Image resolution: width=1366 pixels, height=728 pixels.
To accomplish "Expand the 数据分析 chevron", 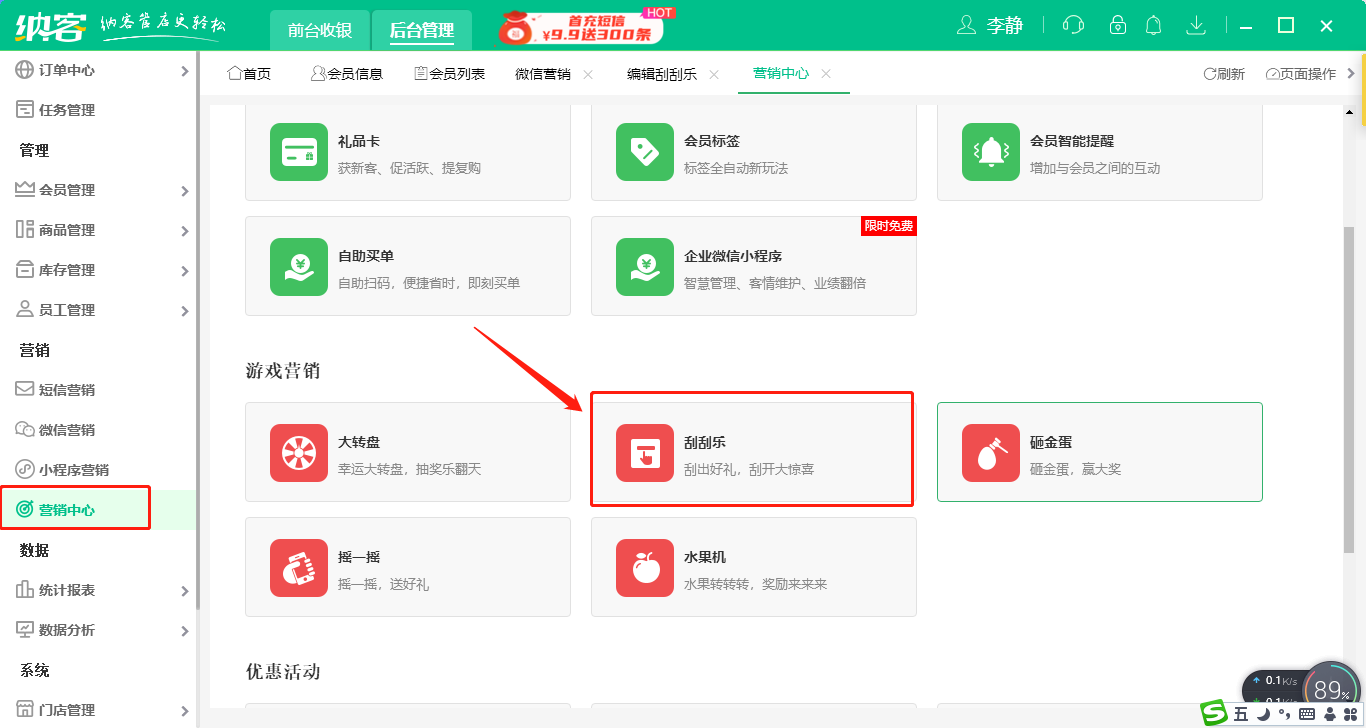I will coord(185,631).
